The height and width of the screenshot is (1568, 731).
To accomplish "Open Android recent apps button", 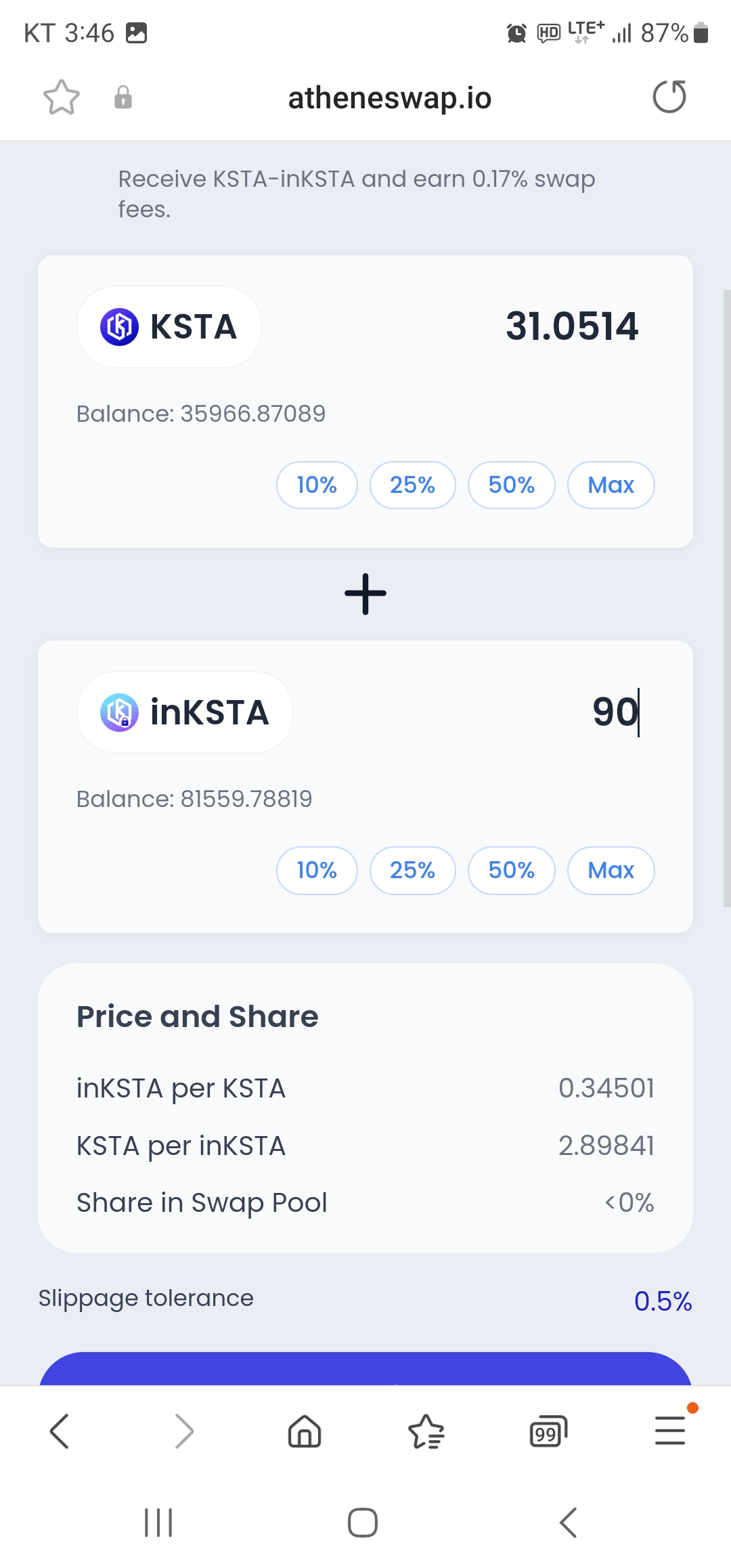I will (158, 1523).
